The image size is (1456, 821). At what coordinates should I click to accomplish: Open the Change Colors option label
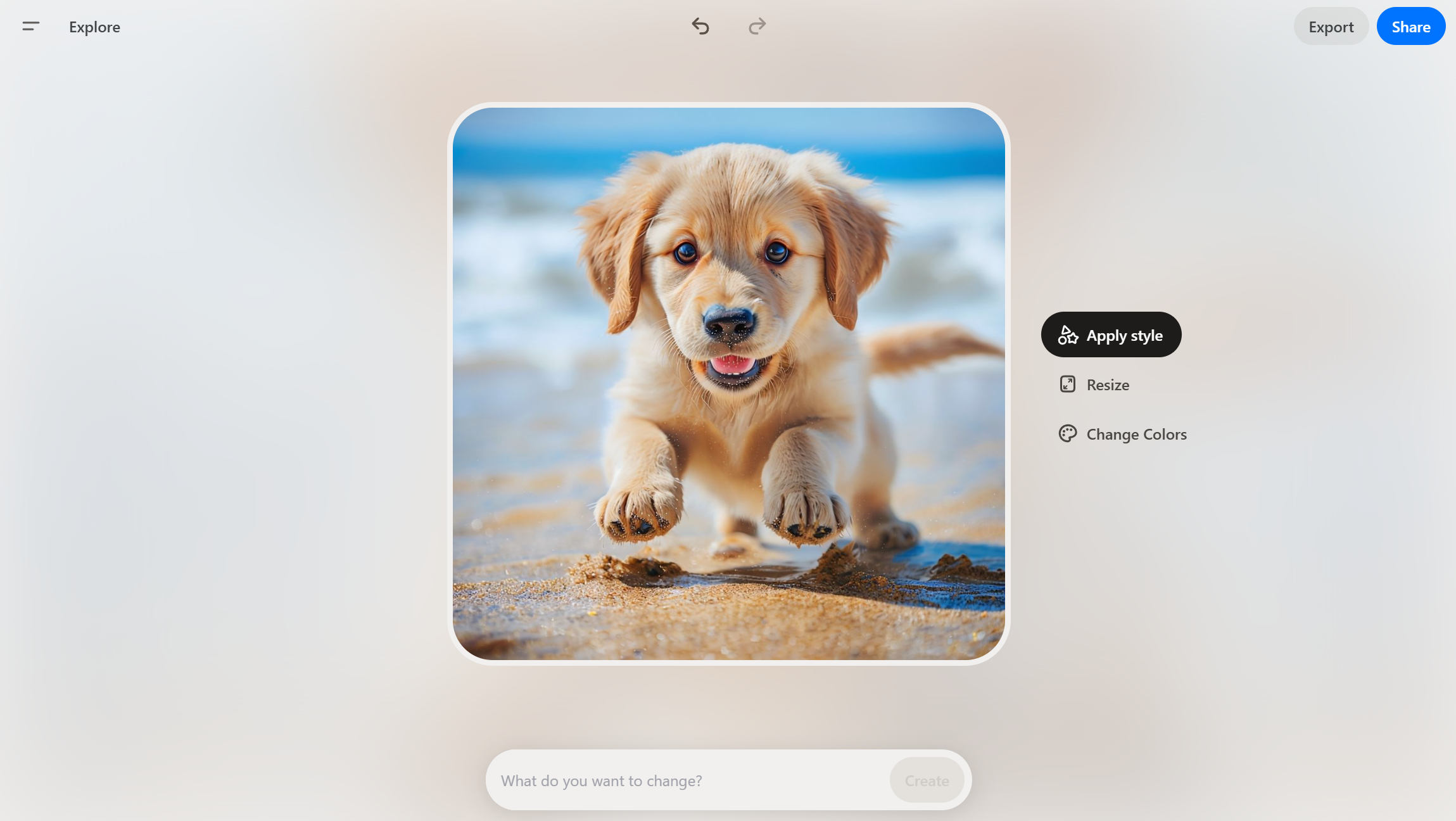(x=1136, y=435)
